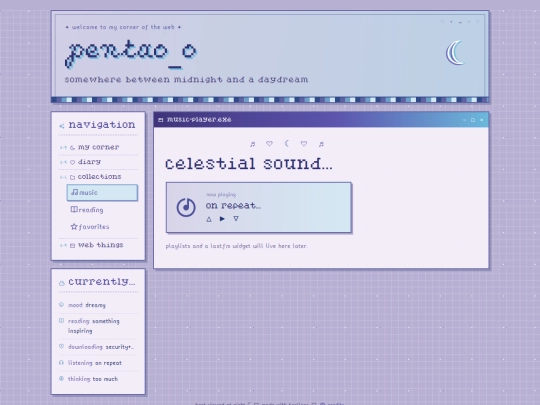Click the 'currently…' panel heading
Viewport: 540px width, 405px height.
102,282
